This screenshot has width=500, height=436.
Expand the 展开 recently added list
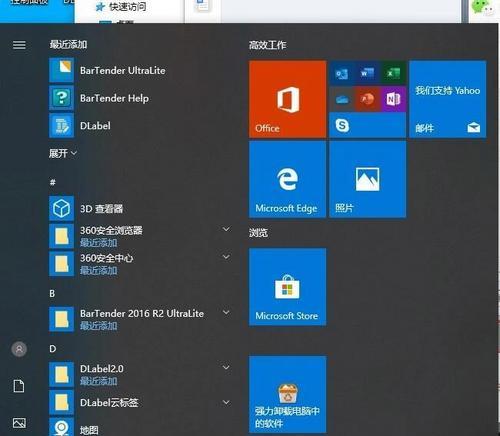pyautogui.click(x=63, y=153)
